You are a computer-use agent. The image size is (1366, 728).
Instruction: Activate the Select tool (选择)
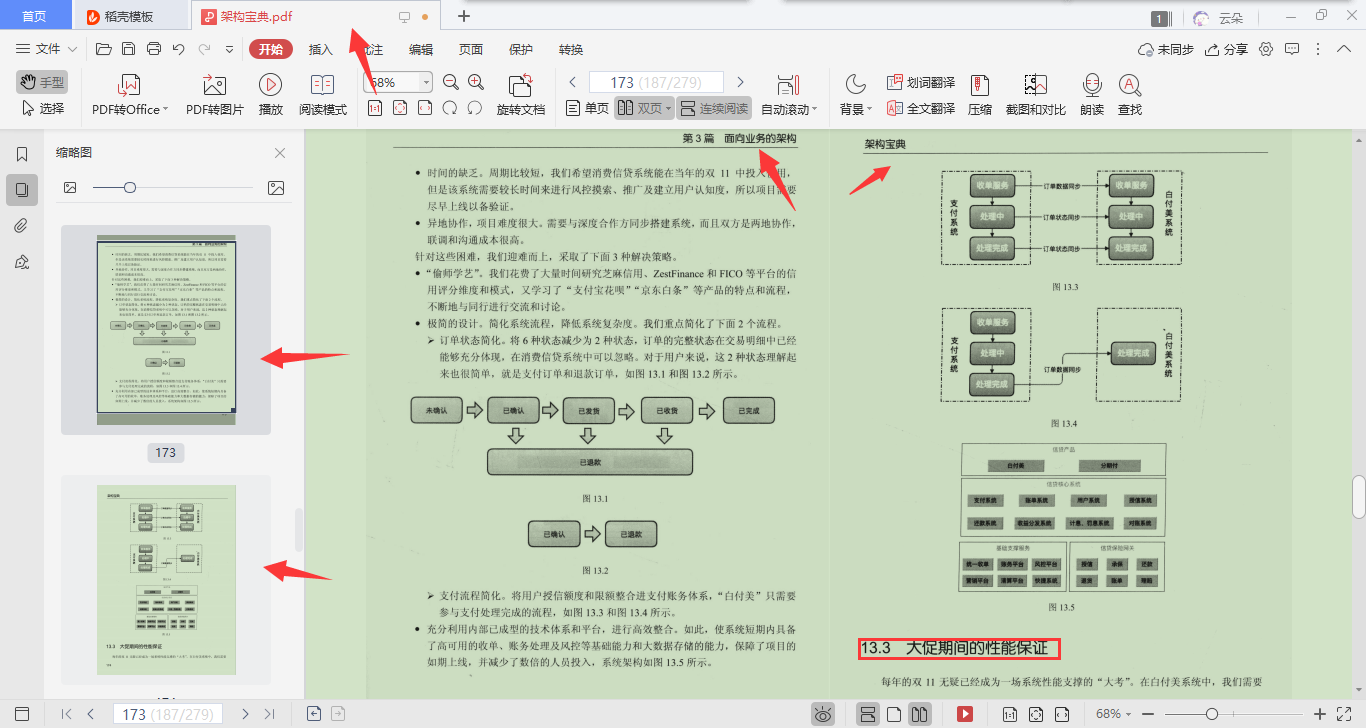tap(42, 108)
